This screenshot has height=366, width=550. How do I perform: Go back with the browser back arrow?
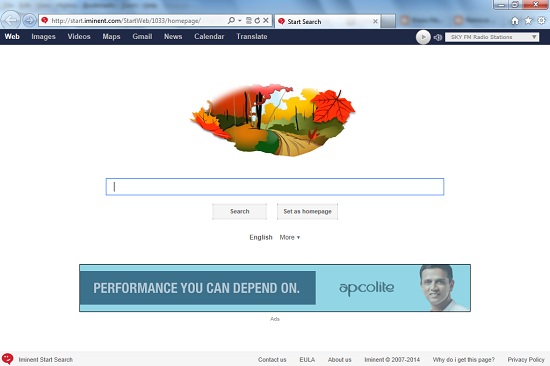tap(11, 20)
